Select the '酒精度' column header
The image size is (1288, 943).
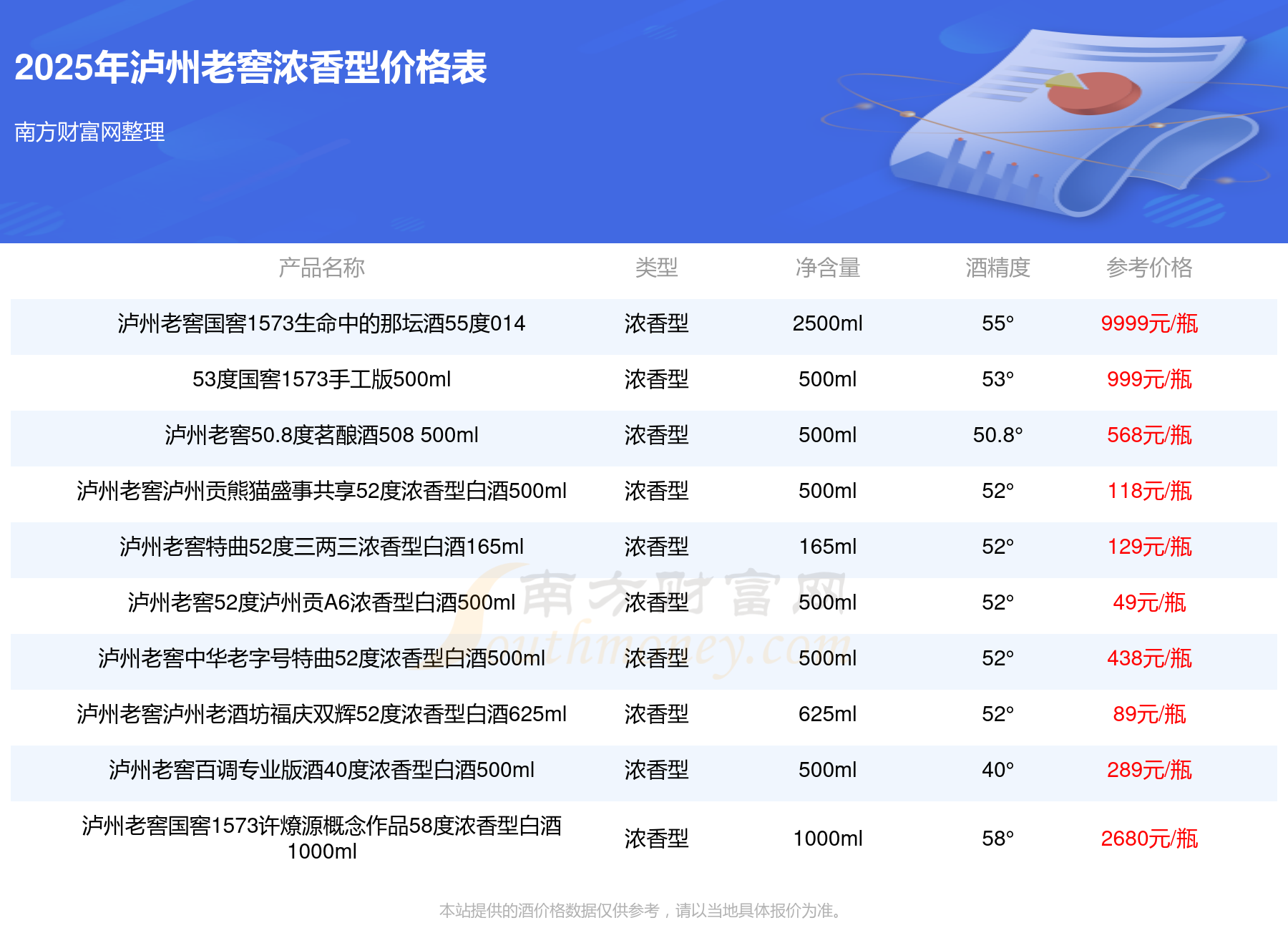998,268
